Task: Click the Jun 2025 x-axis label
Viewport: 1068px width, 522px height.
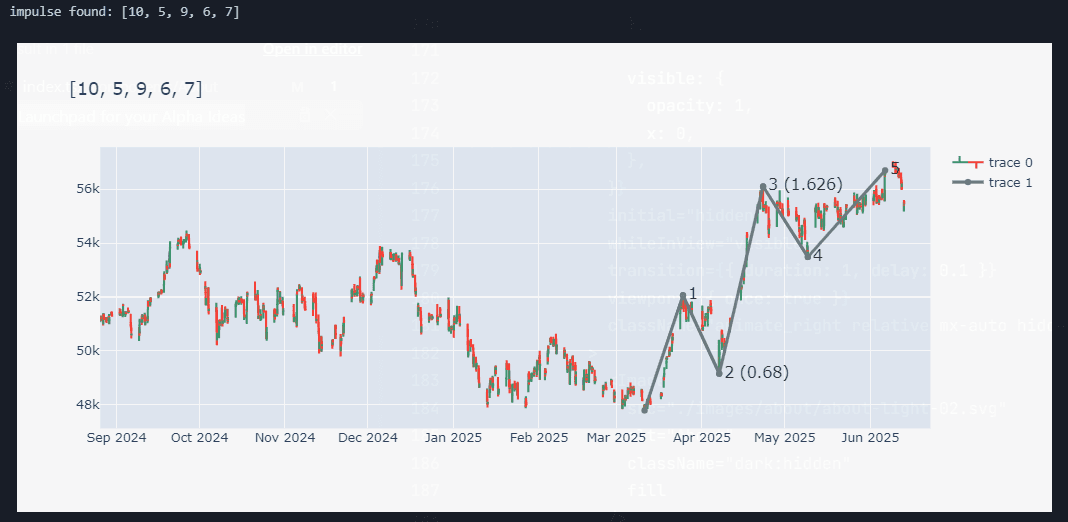Action: (867, 438)
